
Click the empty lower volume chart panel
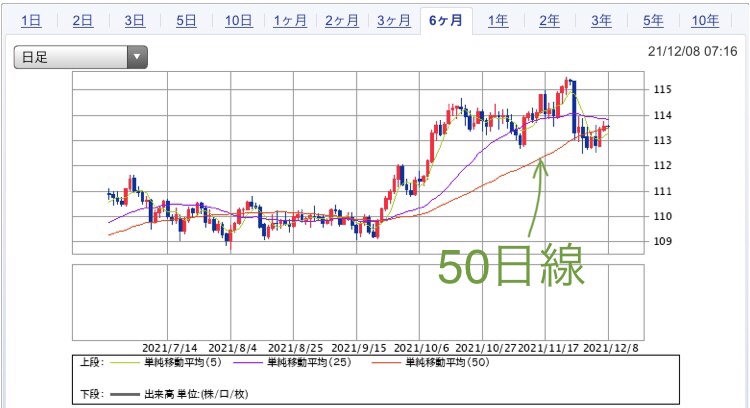pyautogui.click(x=358, y=302)
